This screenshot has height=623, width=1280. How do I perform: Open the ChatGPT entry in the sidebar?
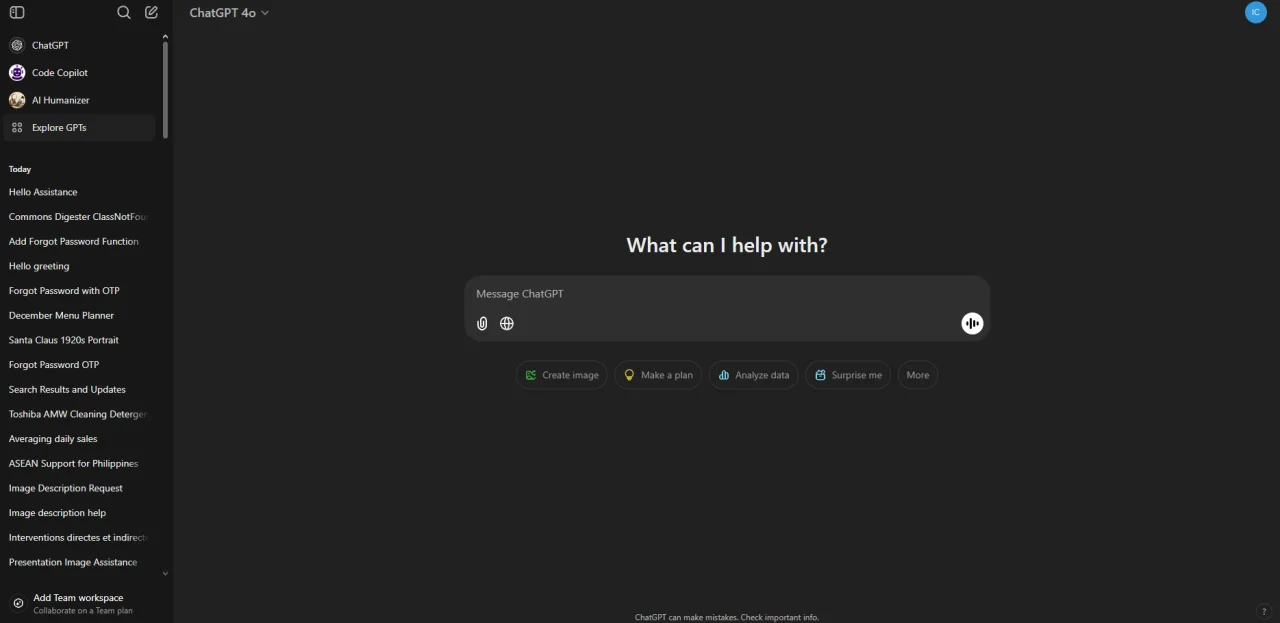[x=80, y=45]
